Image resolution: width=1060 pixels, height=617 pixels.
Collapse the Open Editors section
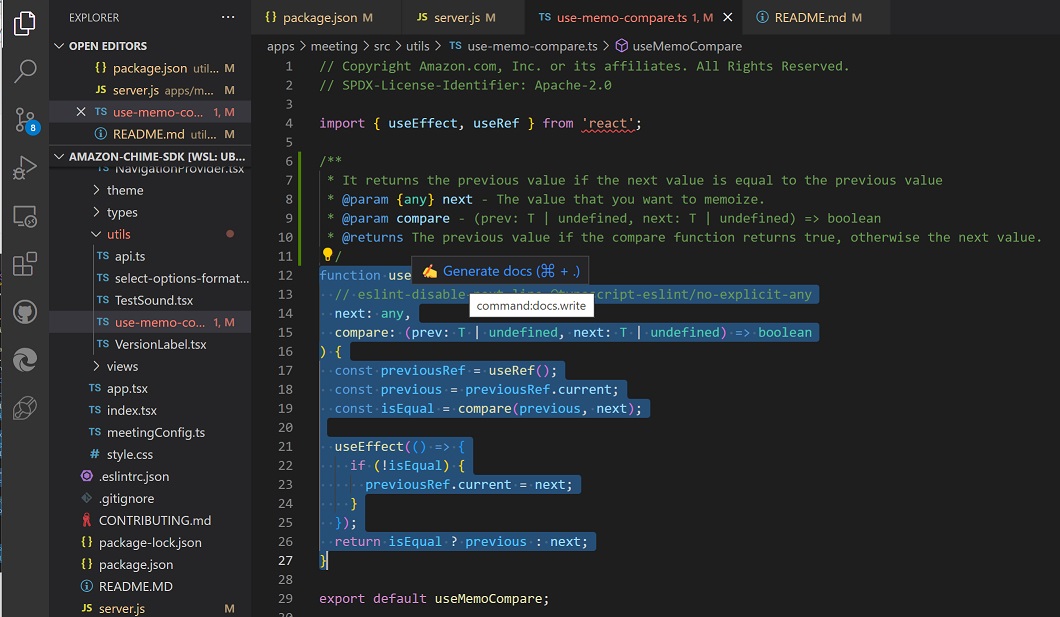point(59,45)
